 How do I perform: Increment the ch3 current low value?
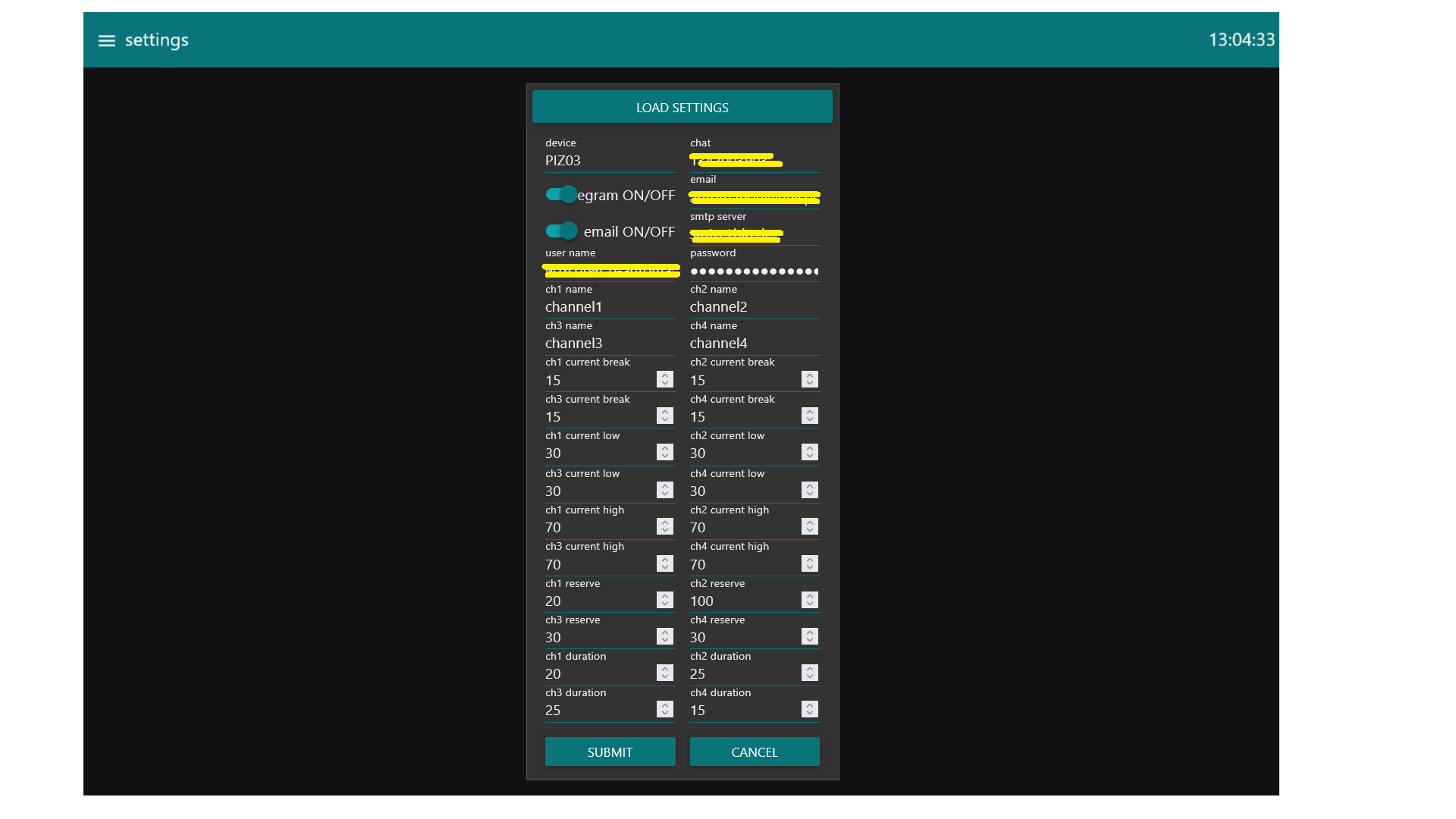(x=664, y=485)
